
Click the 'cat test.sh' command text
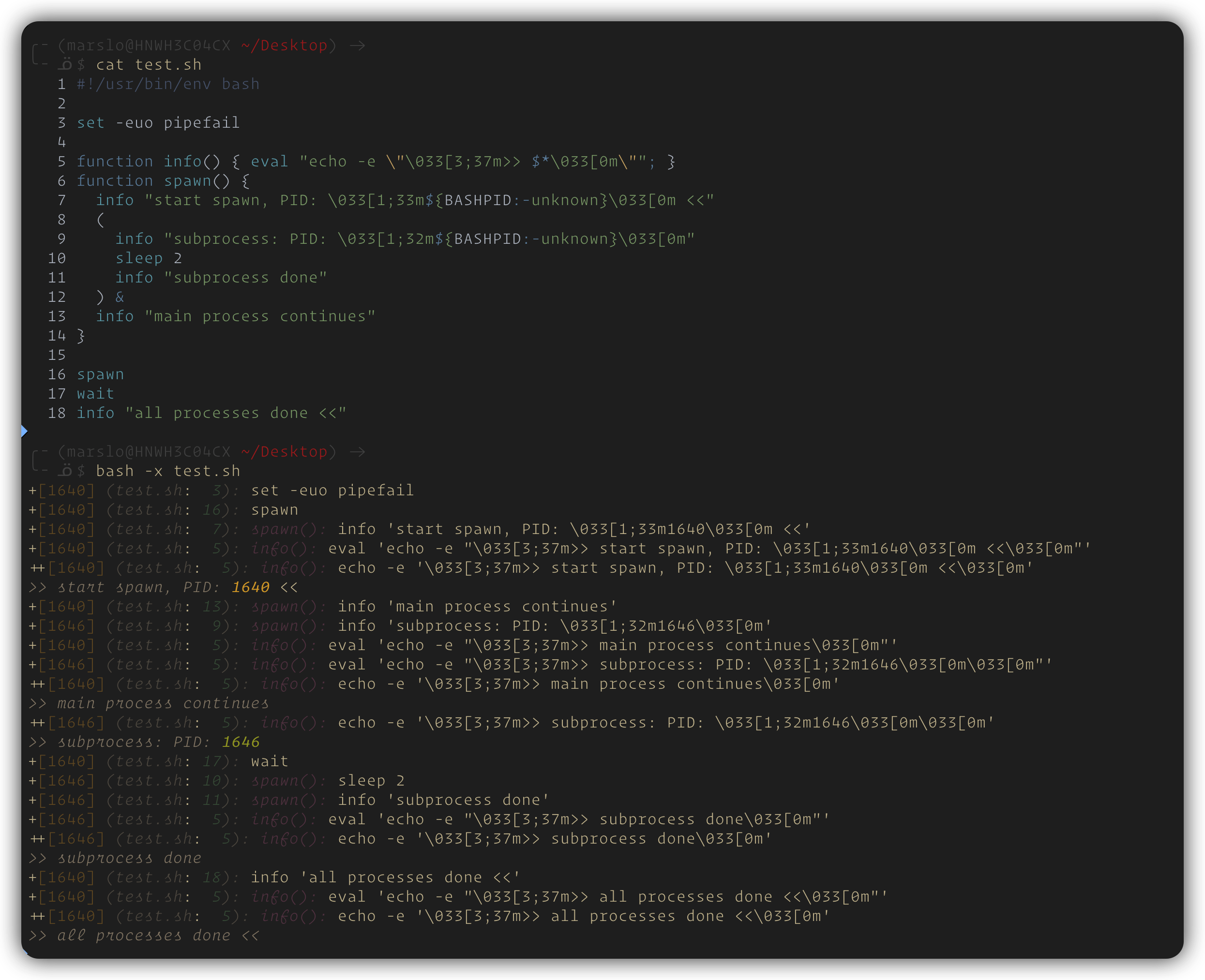coord(149,65)
